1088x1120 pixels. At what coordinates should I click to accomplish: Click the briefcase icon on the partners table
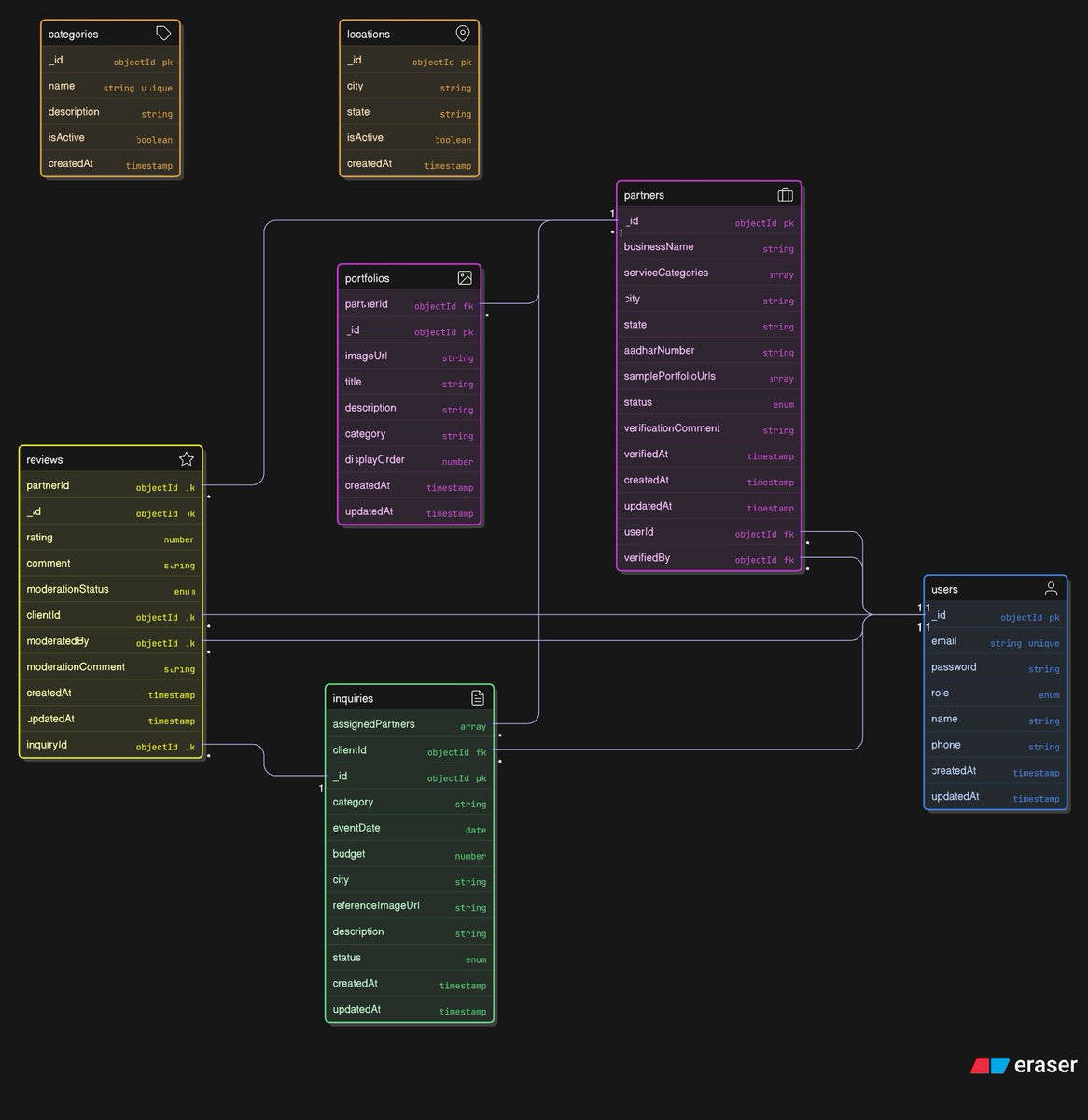(785, 194)
